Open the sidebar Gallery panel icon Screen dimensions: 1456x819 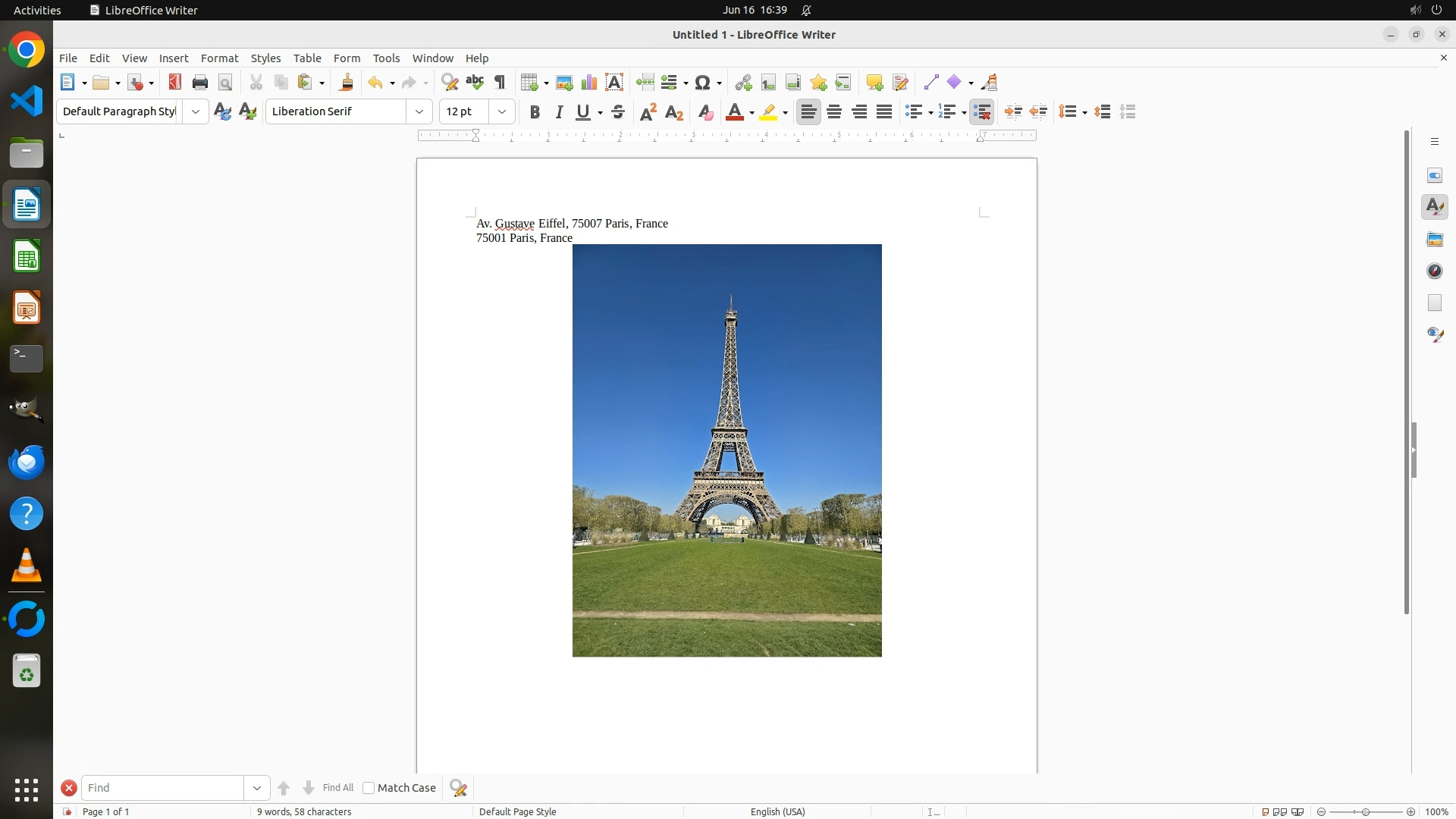[1435, 240]
